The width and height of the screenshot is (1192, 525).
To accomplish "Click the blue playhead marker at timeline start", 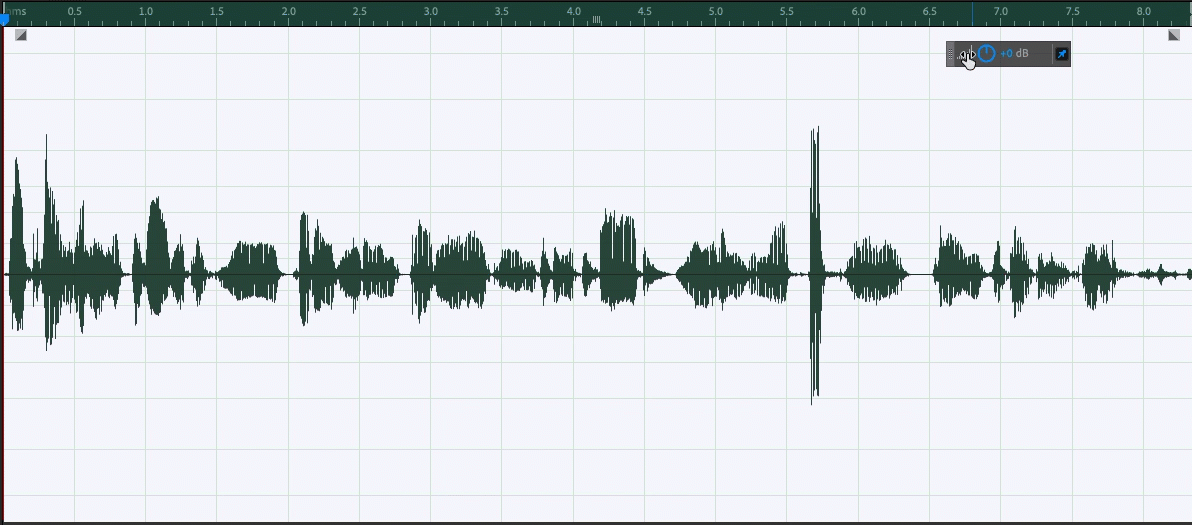I will point(4,18).
